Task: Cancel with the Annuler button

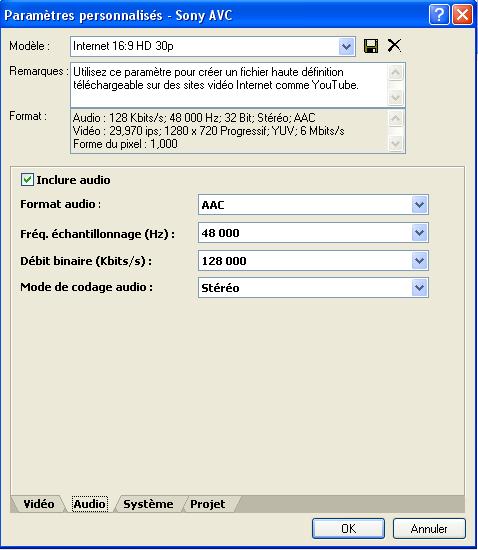Action: click(429, 529)
